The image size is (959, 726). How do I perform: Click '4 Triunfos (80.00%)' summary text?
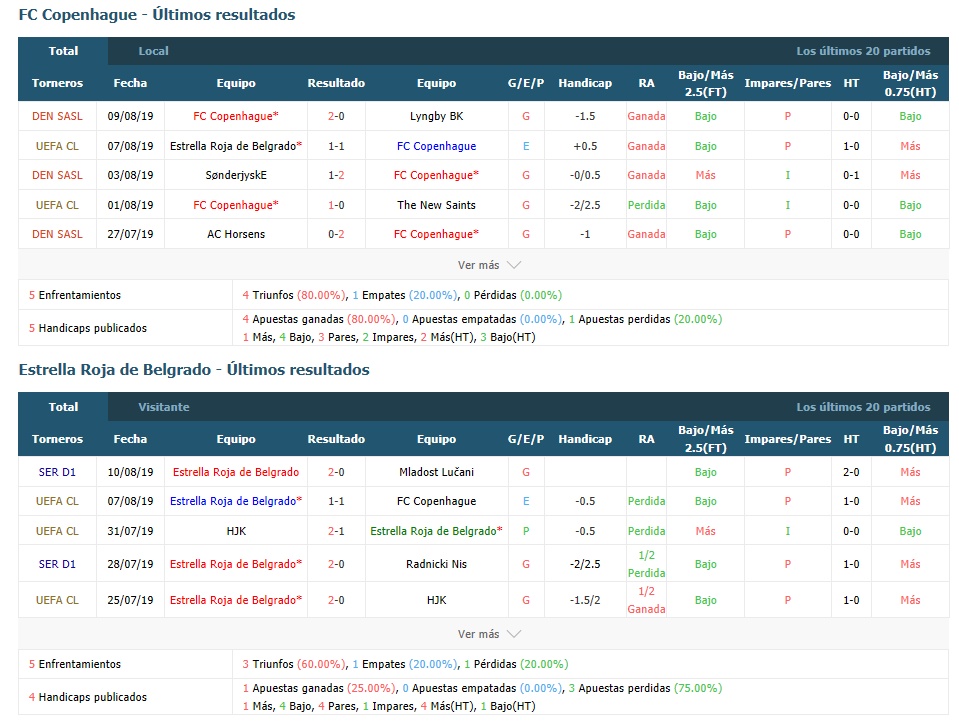294,295
